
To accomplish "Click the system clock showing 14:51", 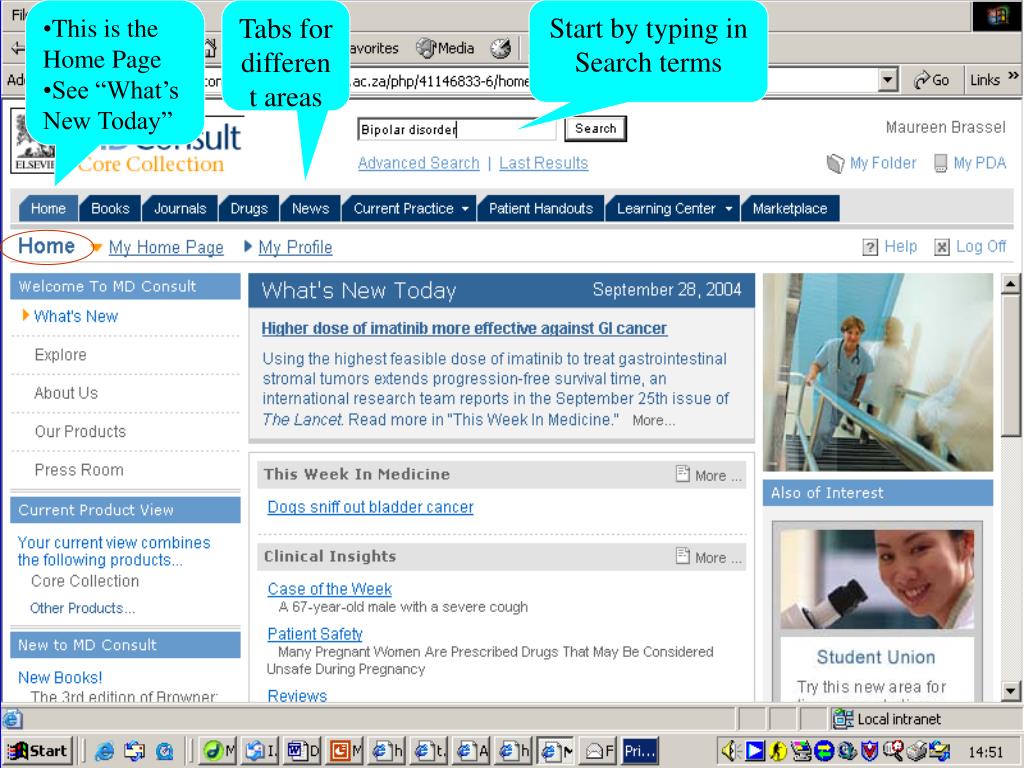I will click(x=985, y=752).
